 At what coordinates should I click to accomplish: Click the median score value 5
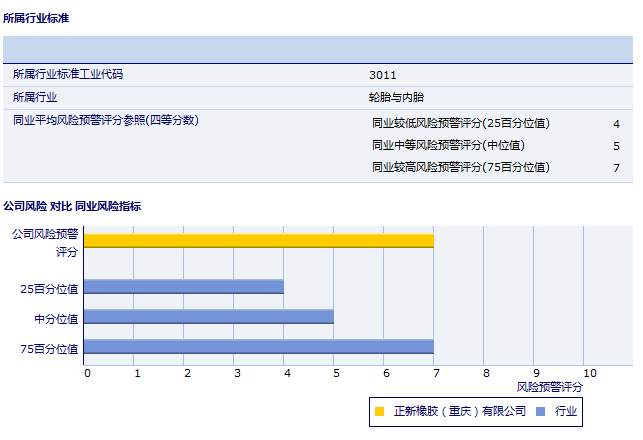[x=616, y=146]
